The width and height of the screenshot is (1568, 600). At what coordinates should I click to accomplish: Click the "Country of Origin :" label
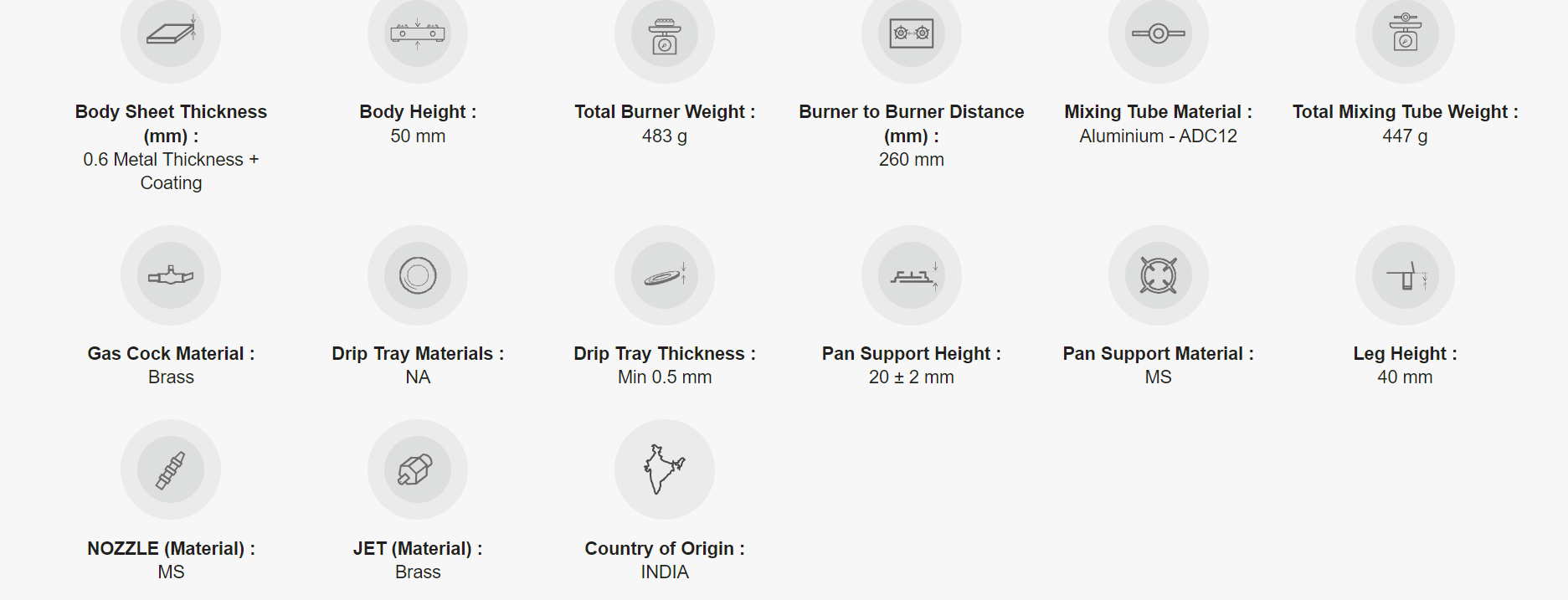665,549
